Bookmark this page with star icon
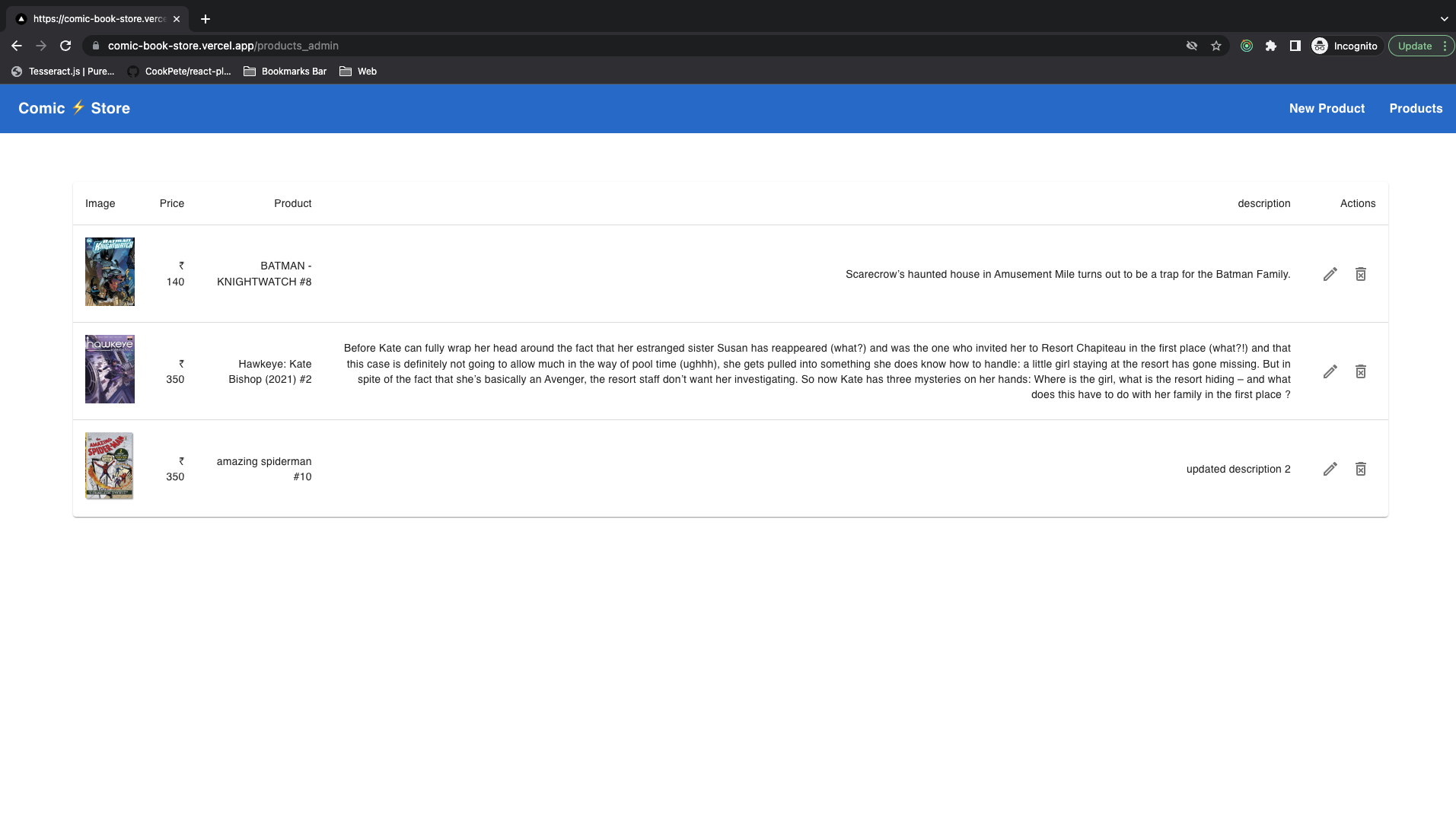The width and height of the screenshot is (1456, 822). [x=1216, y=46]
